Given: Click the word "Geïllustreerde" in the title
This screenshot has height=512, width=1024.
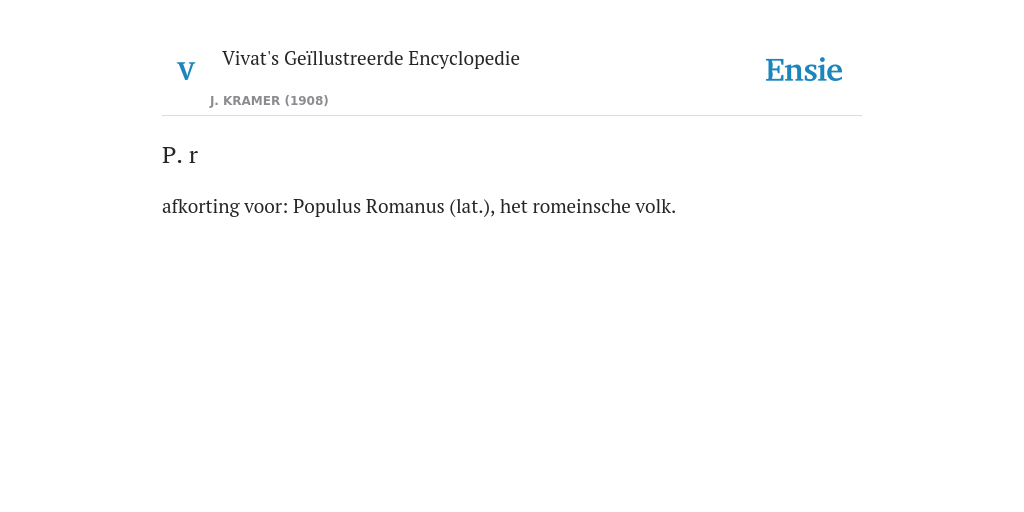Looking at the screenshot, I should tap(344, 58).
